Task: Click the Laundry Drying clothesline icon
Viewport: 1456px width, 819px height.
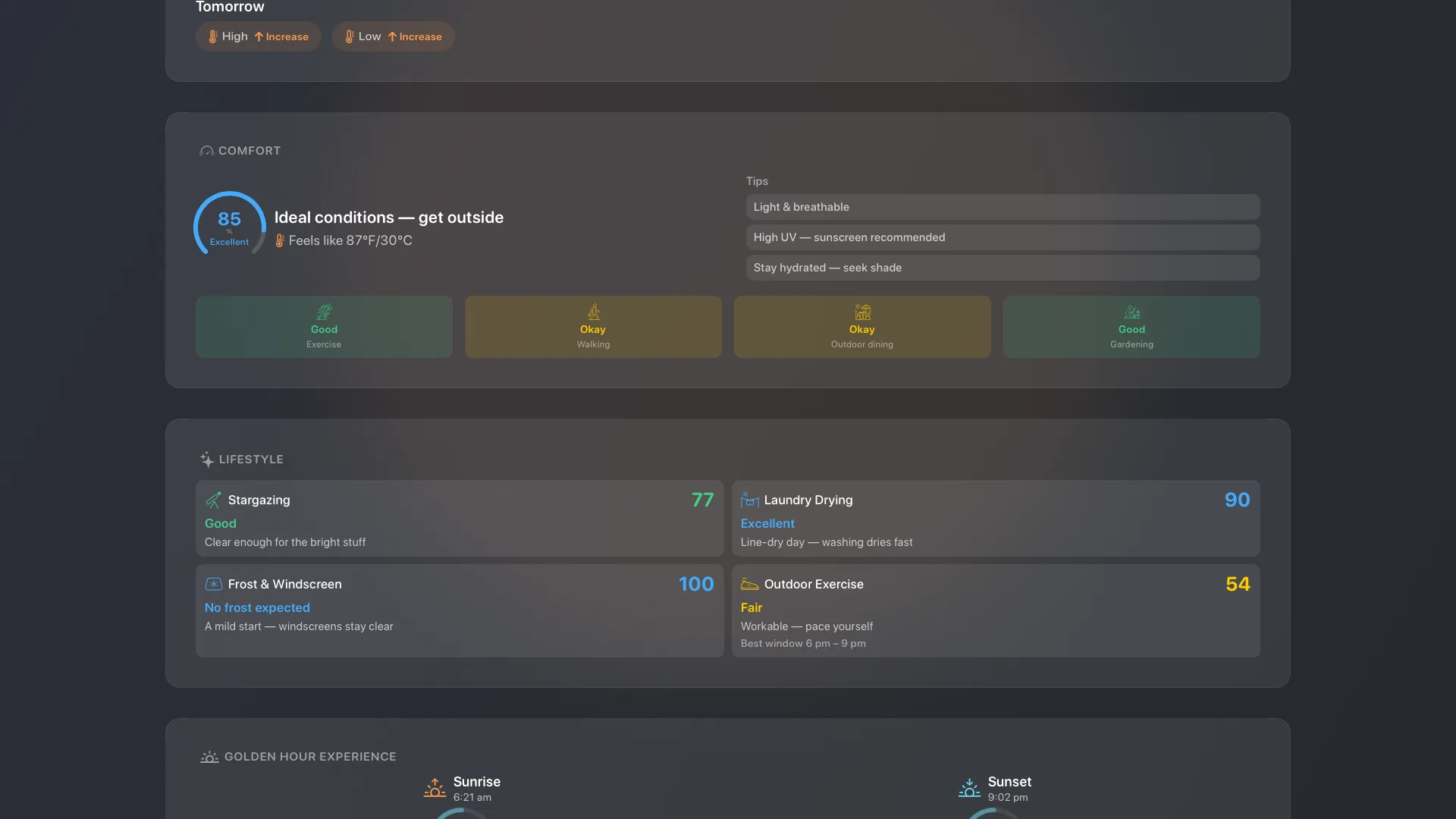Action: (x=750, y=500)
